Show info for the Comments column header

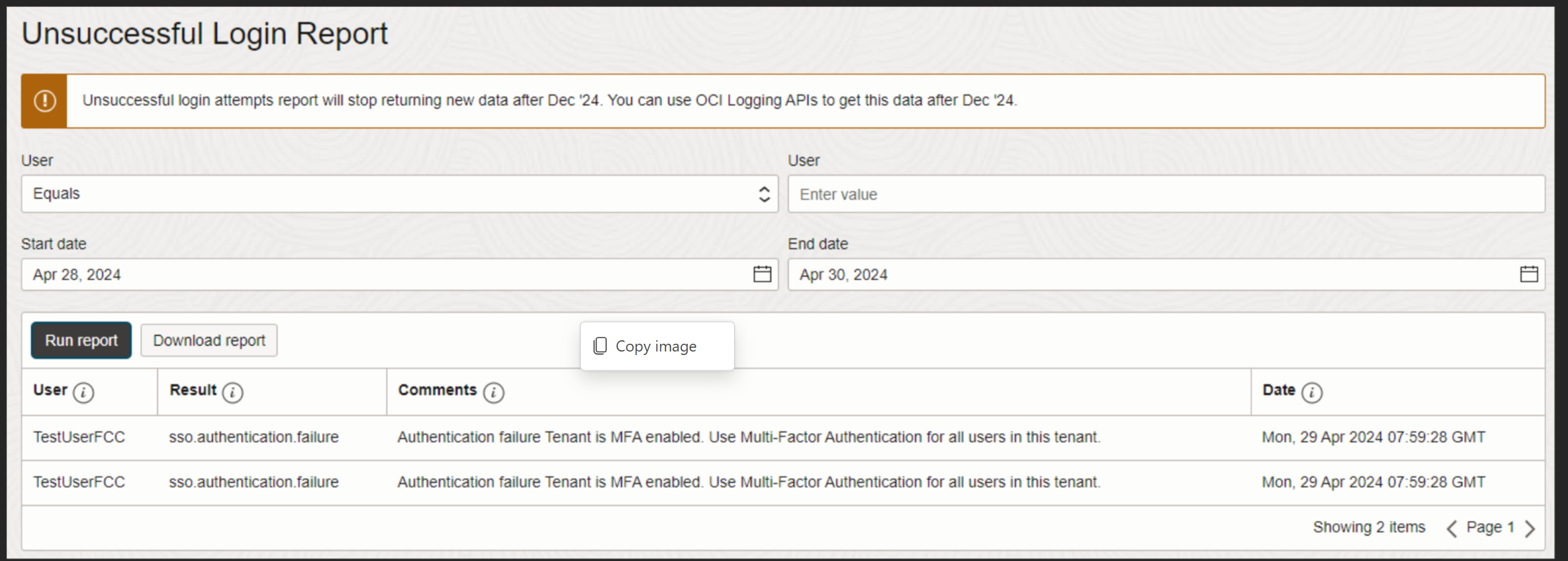(494, 392)
